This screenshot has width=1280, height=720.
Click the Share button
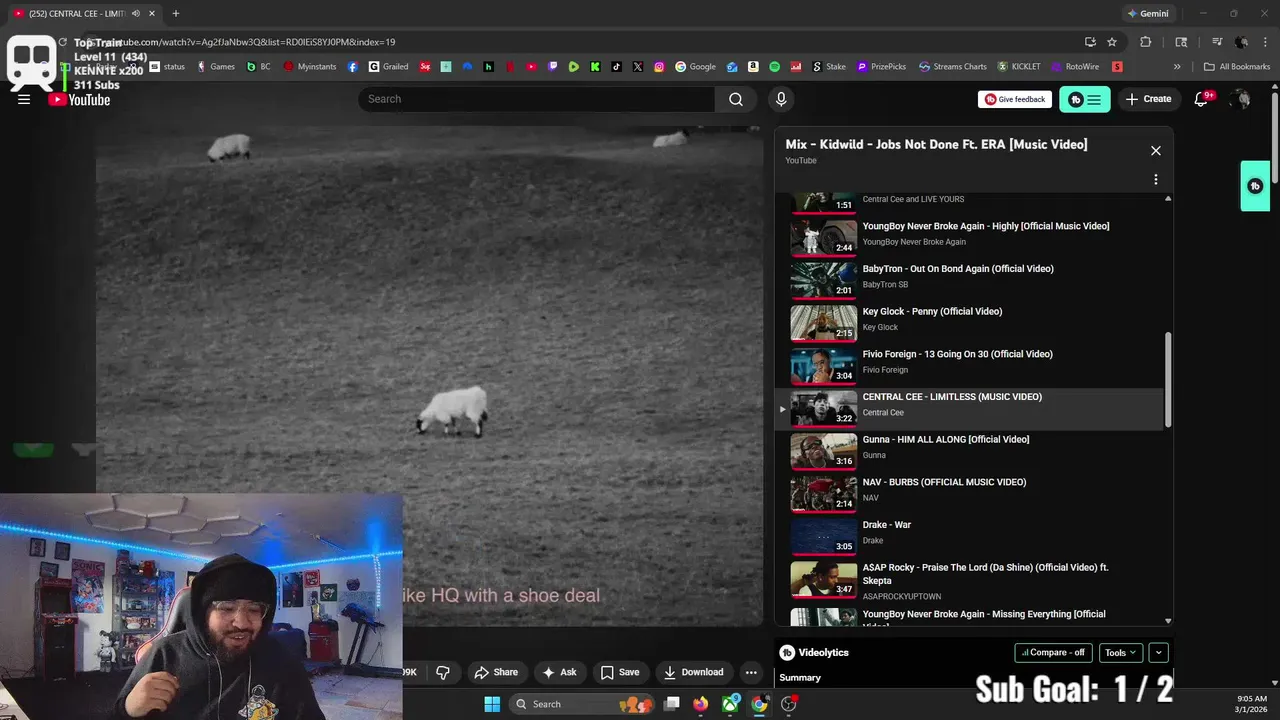[496, 672]
